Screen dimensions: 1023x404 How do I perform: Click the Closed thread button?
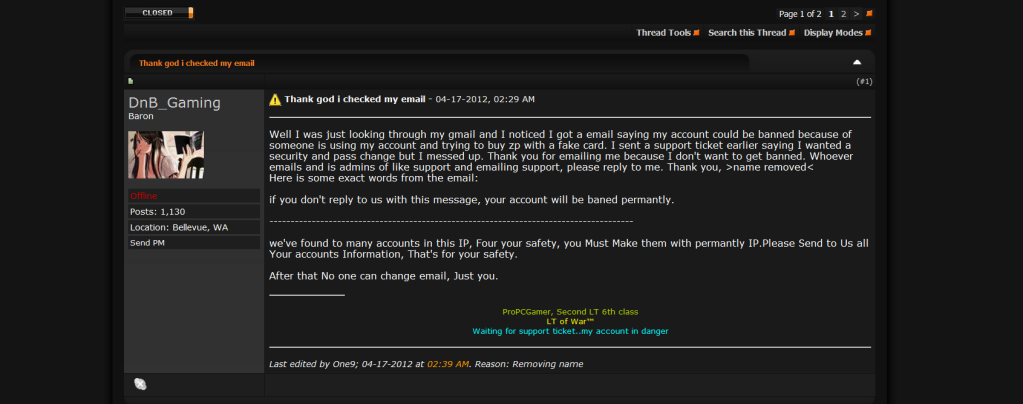(159, 13)
